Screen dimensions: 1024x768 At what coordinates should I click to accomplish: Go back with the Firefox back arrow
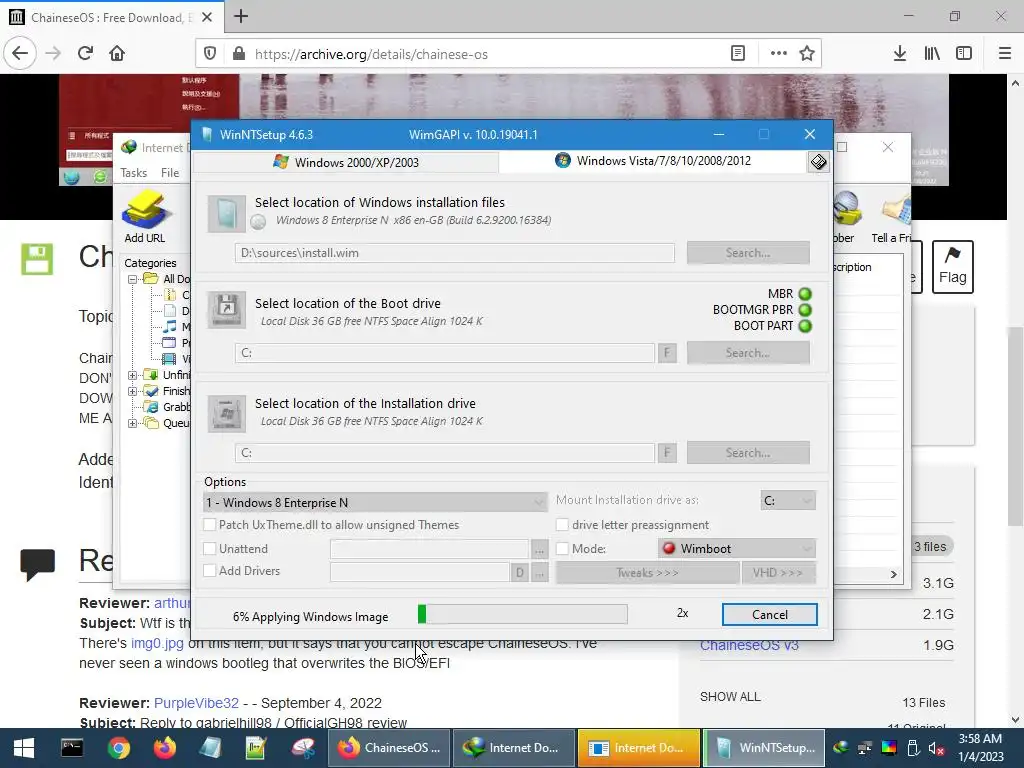click(x=20, y=53)
